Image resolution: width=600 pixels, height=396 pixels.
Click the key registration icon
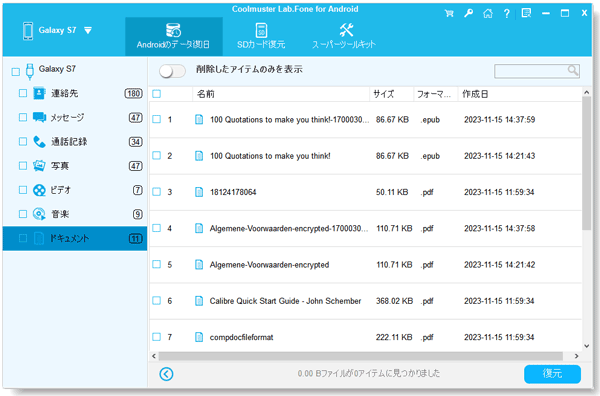pyautogui.click(x=468, y=13)
